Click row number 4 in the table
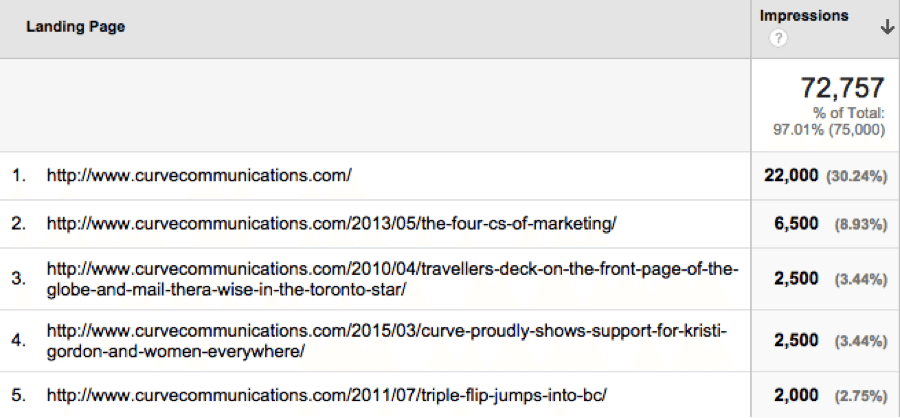 tap(18, 340)
